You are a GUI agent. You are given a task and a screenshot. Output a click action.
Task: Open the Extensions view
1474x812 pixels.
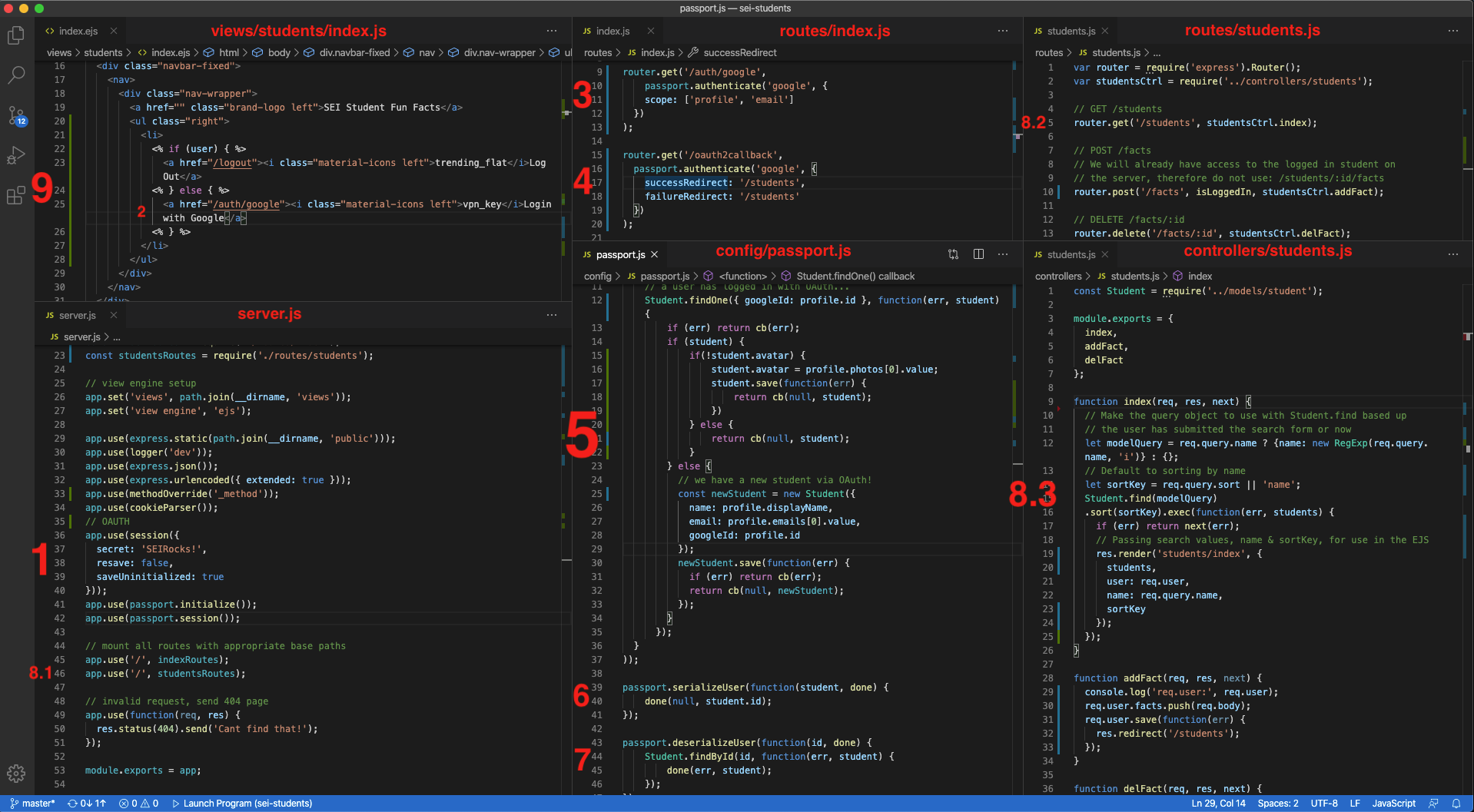pos(16,196)
